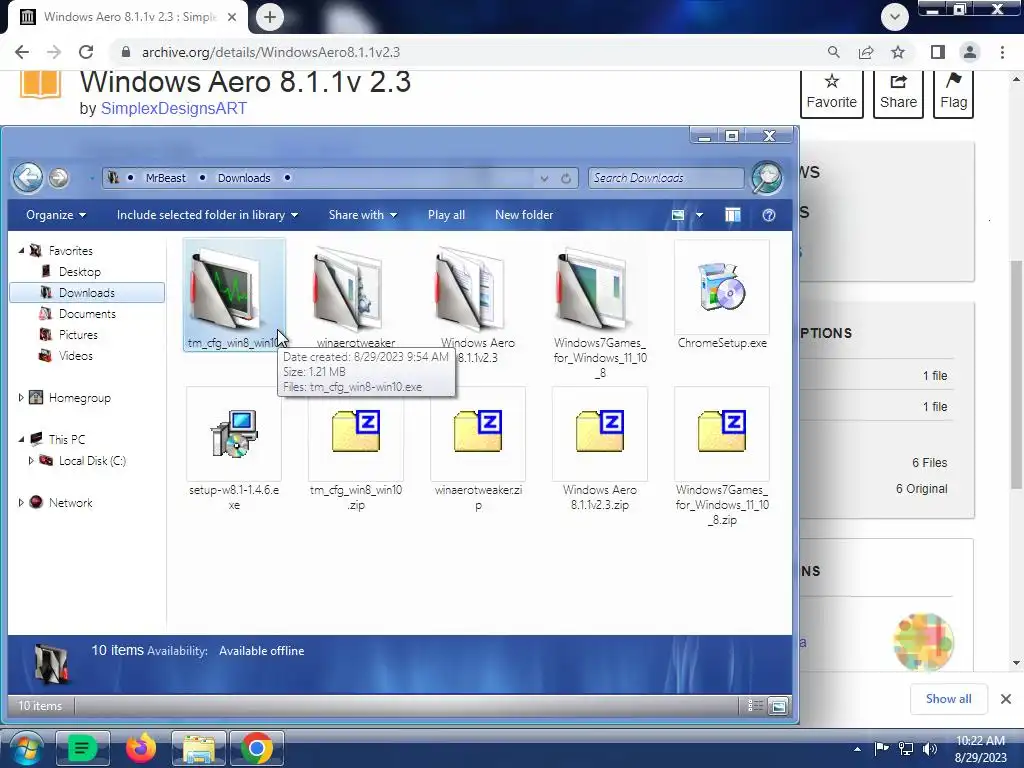1024x768 pixels.
Task: Click the Explorer Back arrow button
Action: (x=27, y=178)
